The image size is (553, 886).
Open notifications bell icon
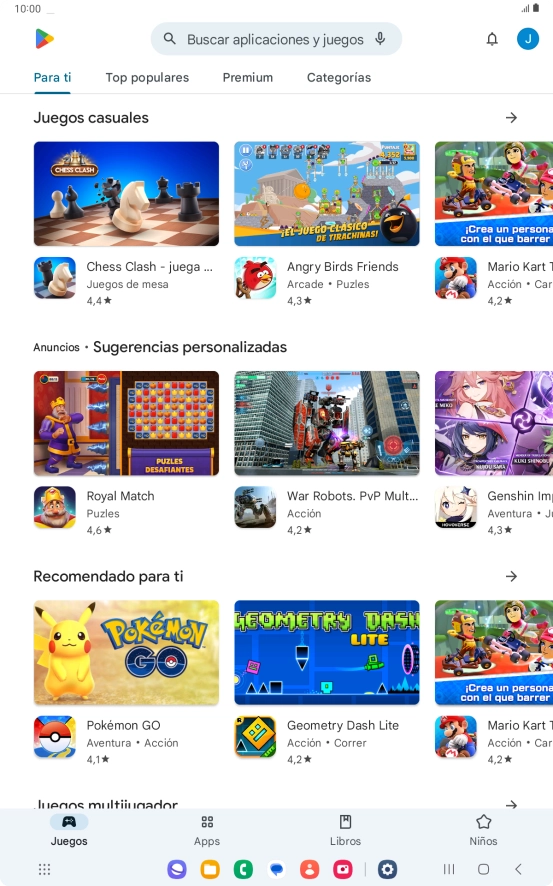tap(492, 39)
